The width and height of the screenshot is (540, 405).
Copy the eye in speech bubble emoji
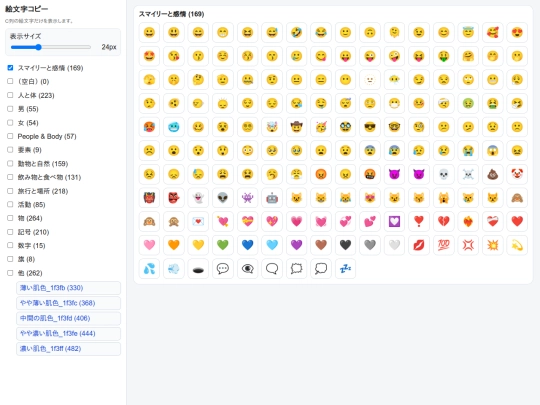(x=247, y=268)
